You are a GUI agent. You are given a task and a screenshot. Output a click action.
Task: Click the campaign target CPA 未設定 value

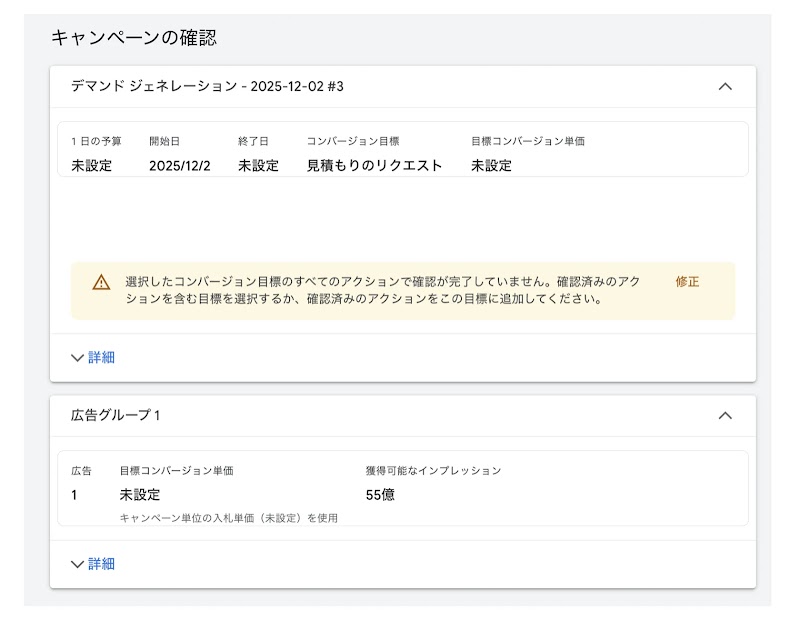(x=495, y=167)
